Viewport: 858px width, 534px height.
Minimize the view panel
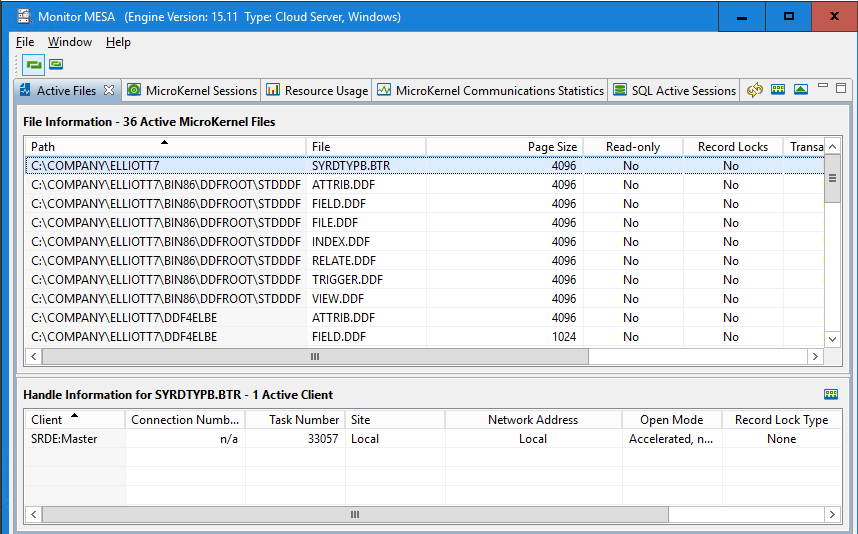coord(822,86)
